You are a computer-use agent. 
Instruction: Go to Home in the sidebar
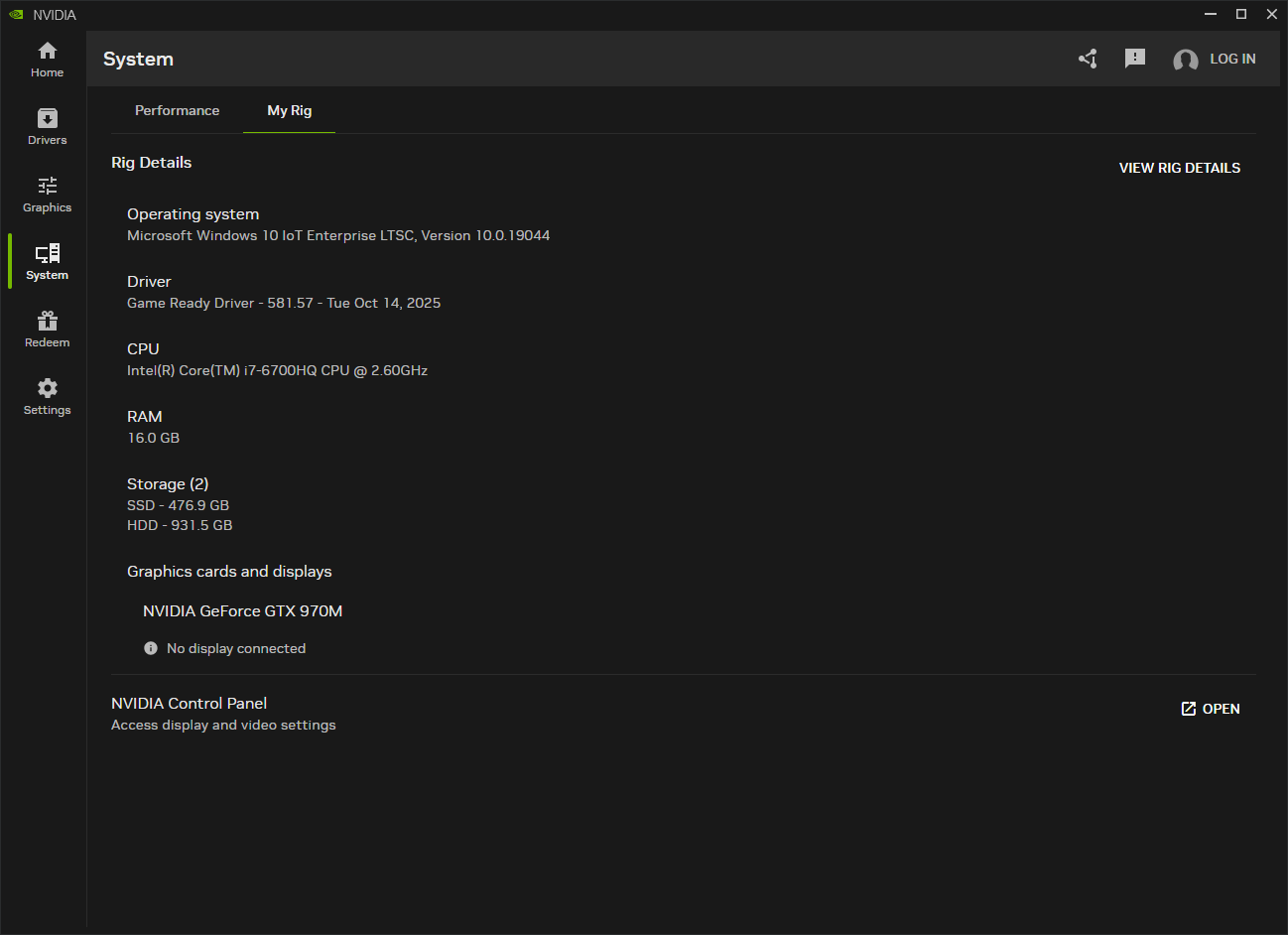(x=47, y=60)
